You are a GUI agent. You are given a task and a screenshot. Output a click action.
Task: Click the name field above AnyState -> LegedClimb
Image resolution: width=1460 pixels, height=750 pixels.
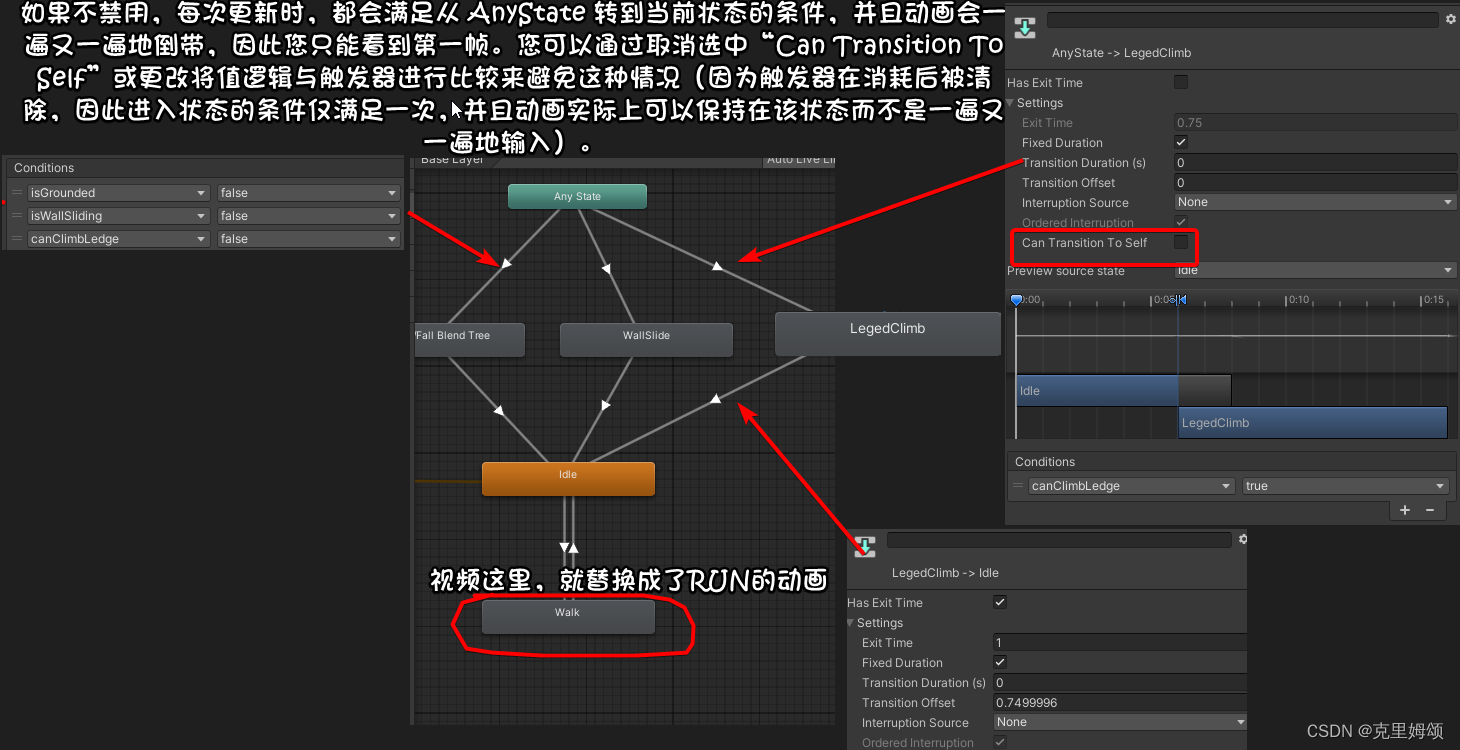coord(1242,20)
